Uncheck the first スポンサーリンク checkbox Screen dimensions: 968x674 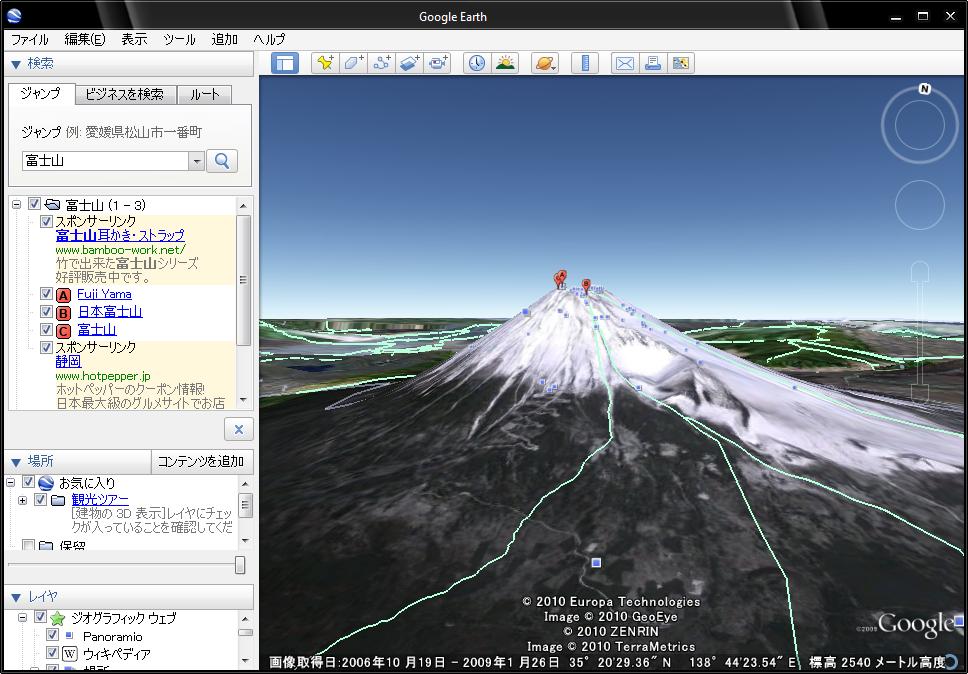click(x=46, y=221)
